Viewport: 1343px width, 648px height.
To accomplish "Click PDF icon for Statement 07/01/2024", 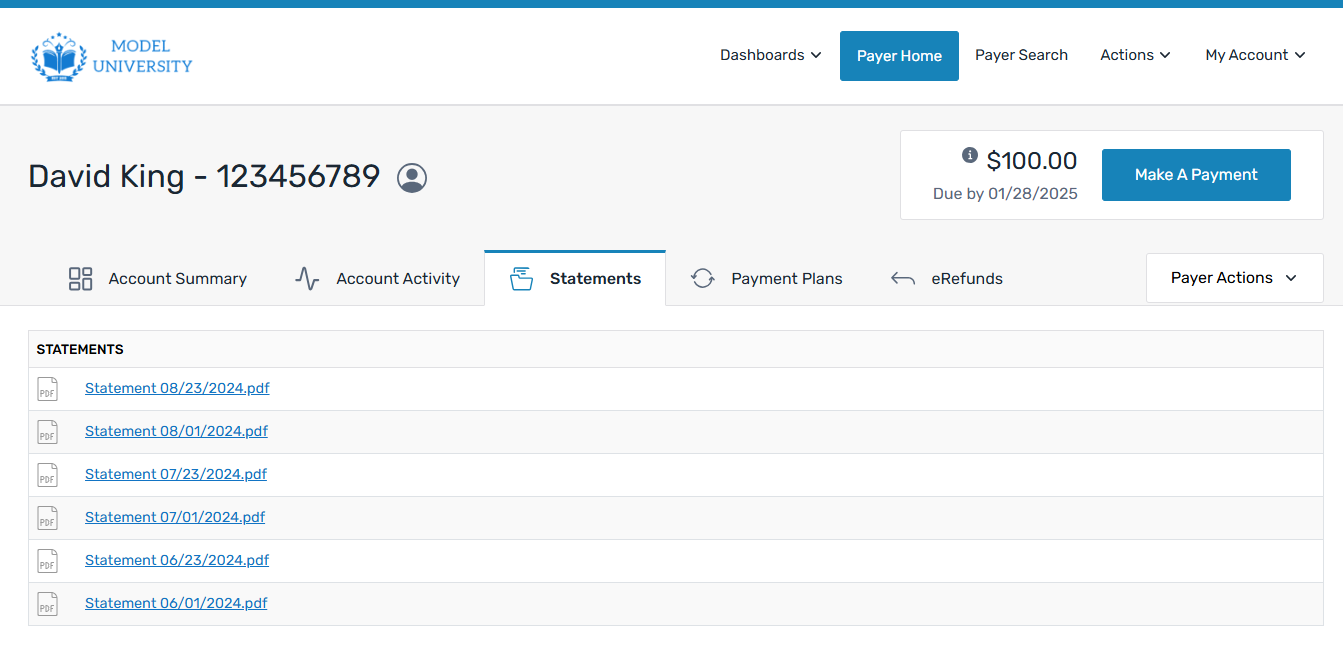I will (47, 518).
